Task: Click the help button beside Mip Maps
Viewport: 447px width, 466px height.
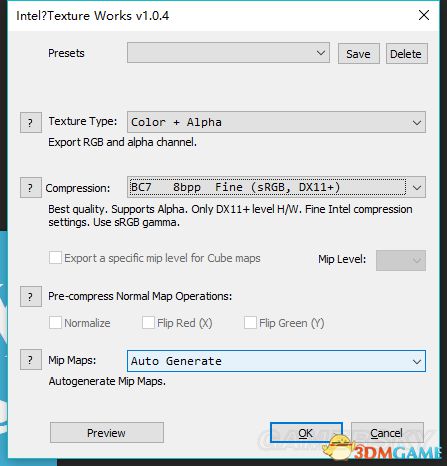Action: [31, 360]
